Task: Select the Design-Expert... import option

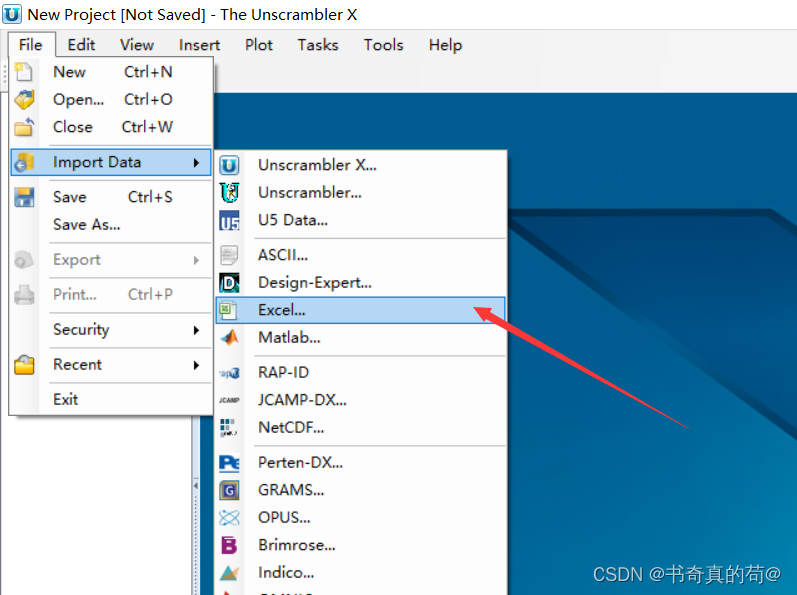Action: 360,283
